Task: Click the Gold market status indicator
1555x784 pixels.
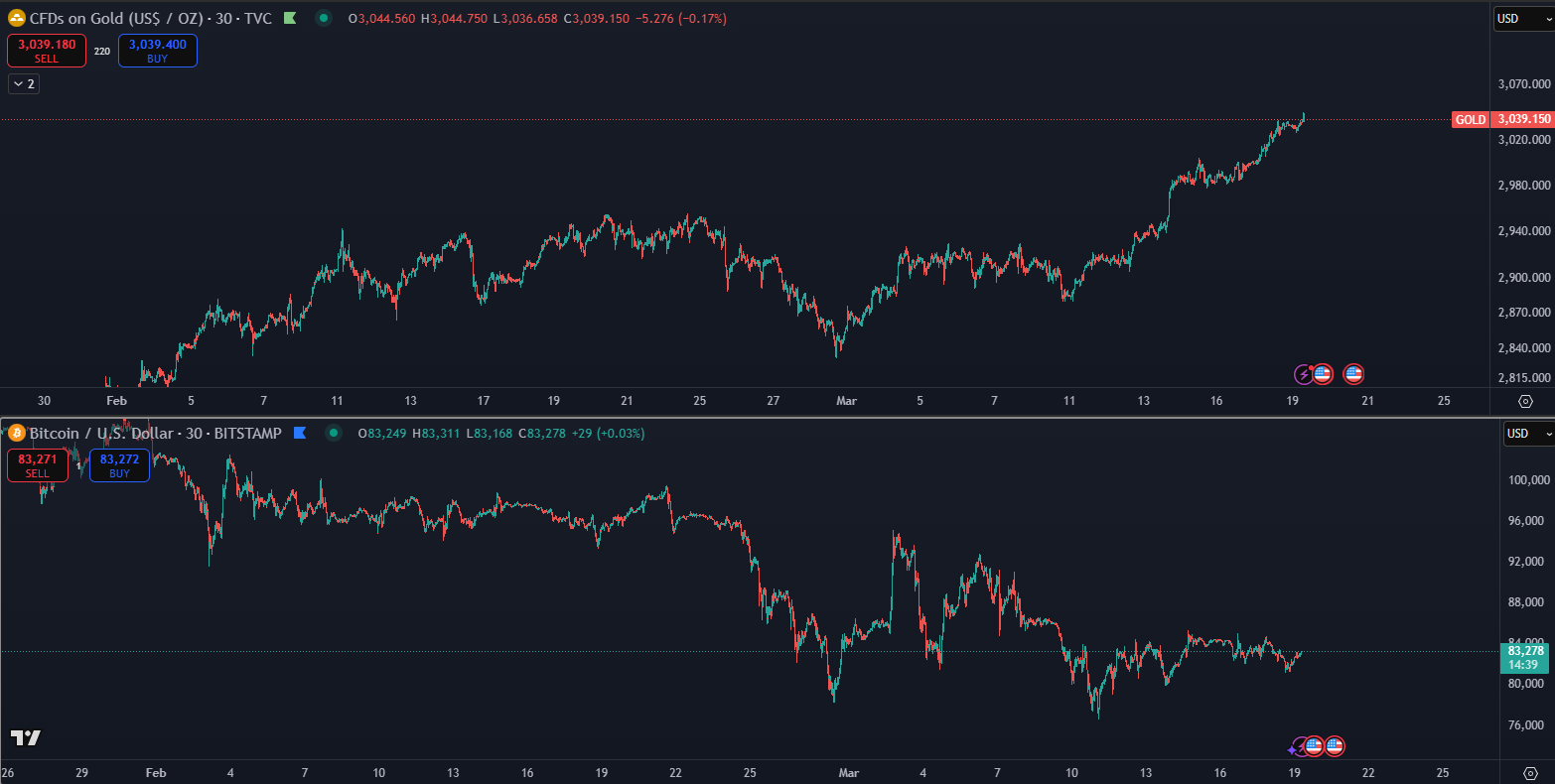Action: tap(324, 18)
